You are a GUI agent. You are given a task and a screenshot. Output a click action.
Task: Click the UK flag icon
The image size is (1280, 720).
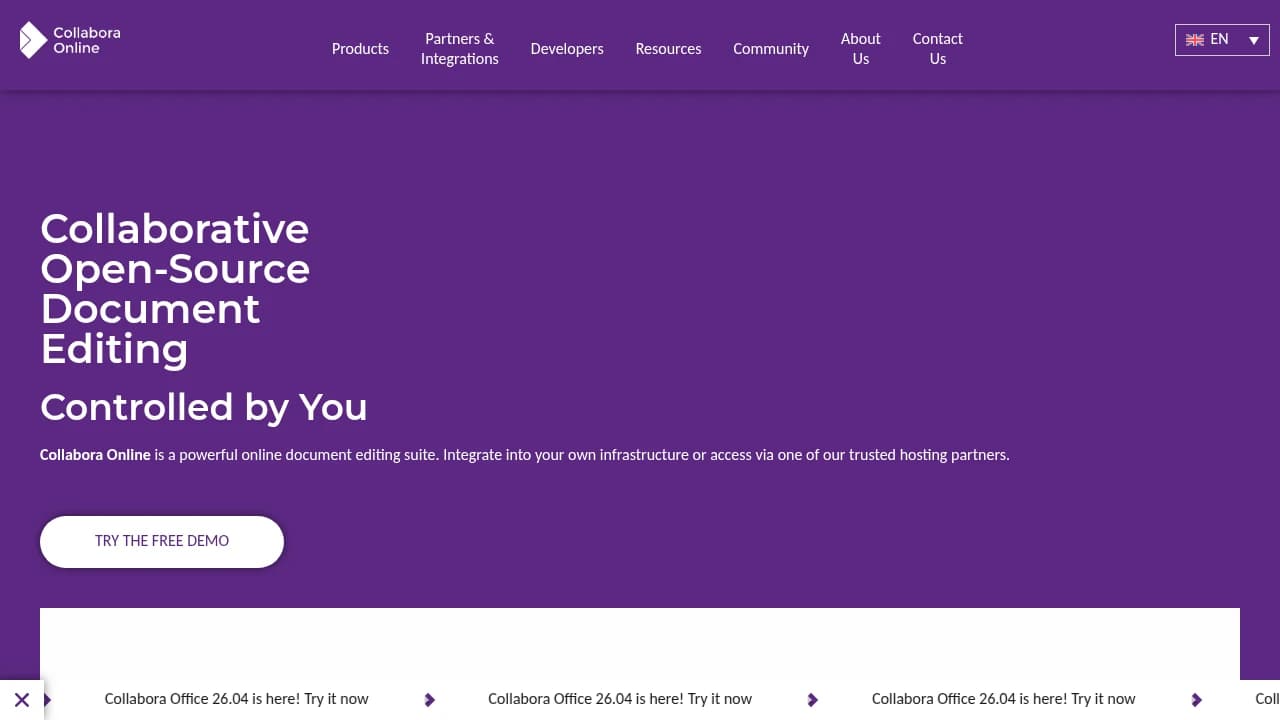tap(1194, 40)
